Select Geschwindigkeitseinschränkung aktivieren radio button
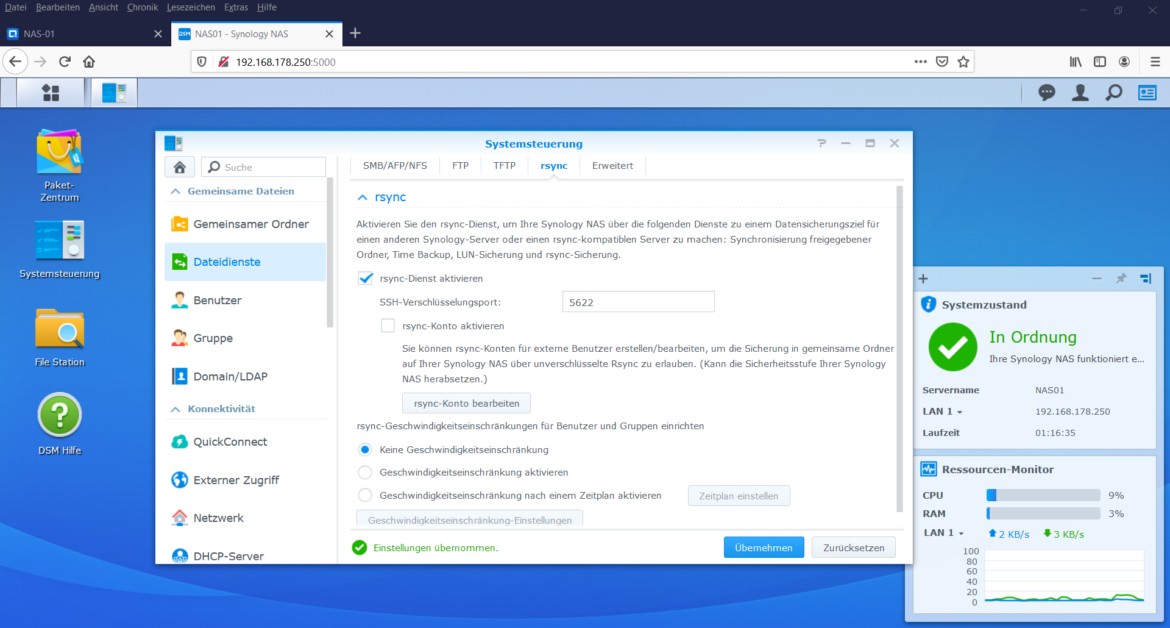The width and height of the screenshot is (1170, 628). (365, 472)
